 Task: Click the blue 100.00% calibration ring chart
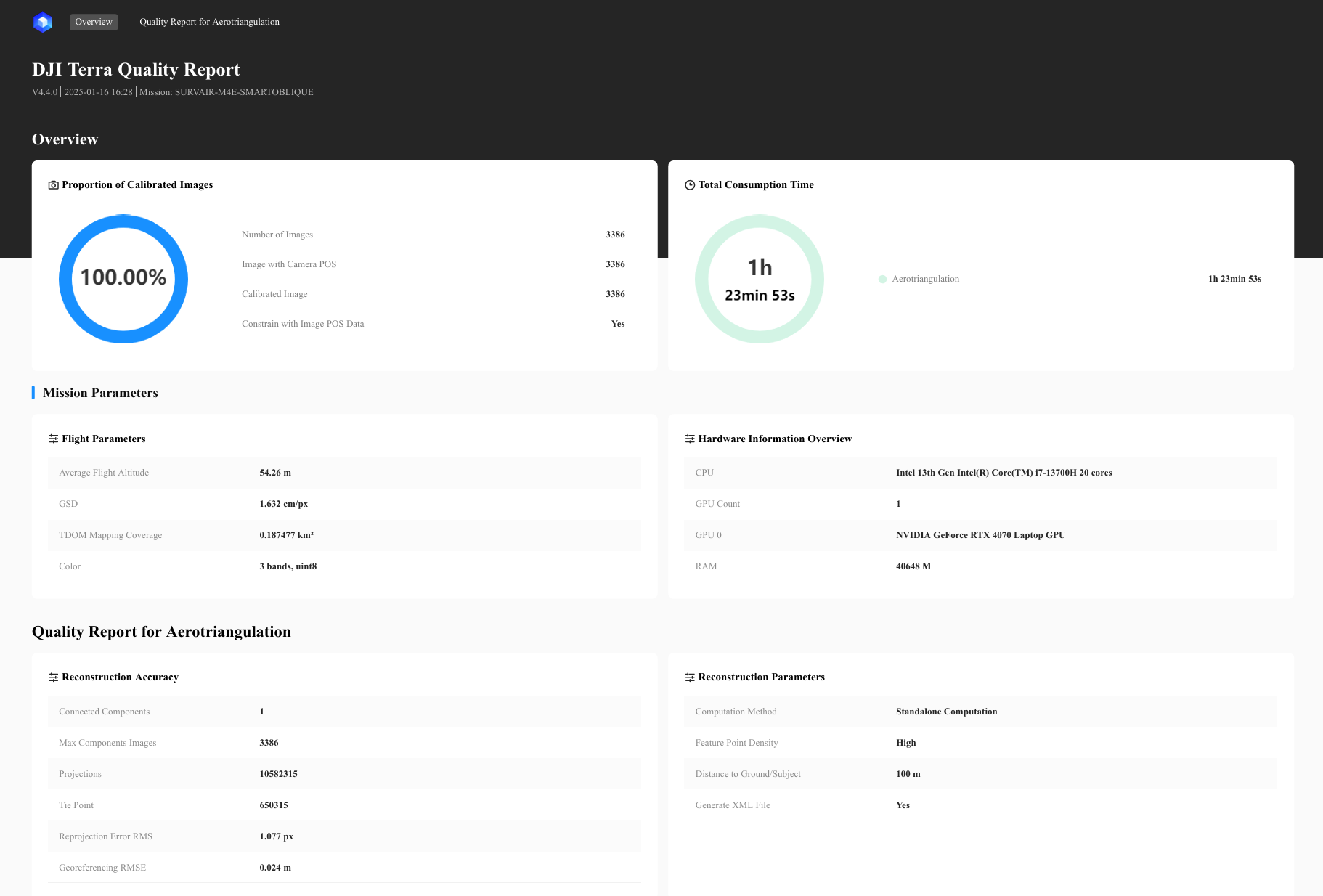click(123, 279)
